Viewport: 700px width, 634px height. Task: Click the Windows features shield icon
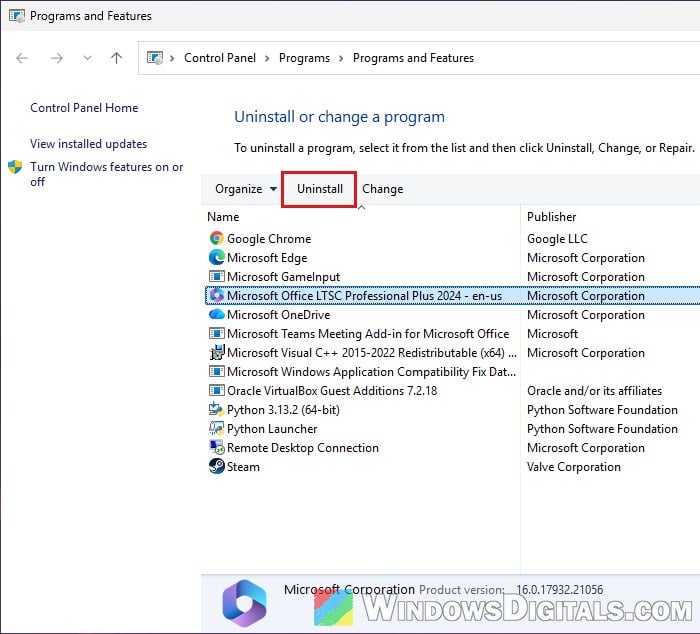pos(15,167)
